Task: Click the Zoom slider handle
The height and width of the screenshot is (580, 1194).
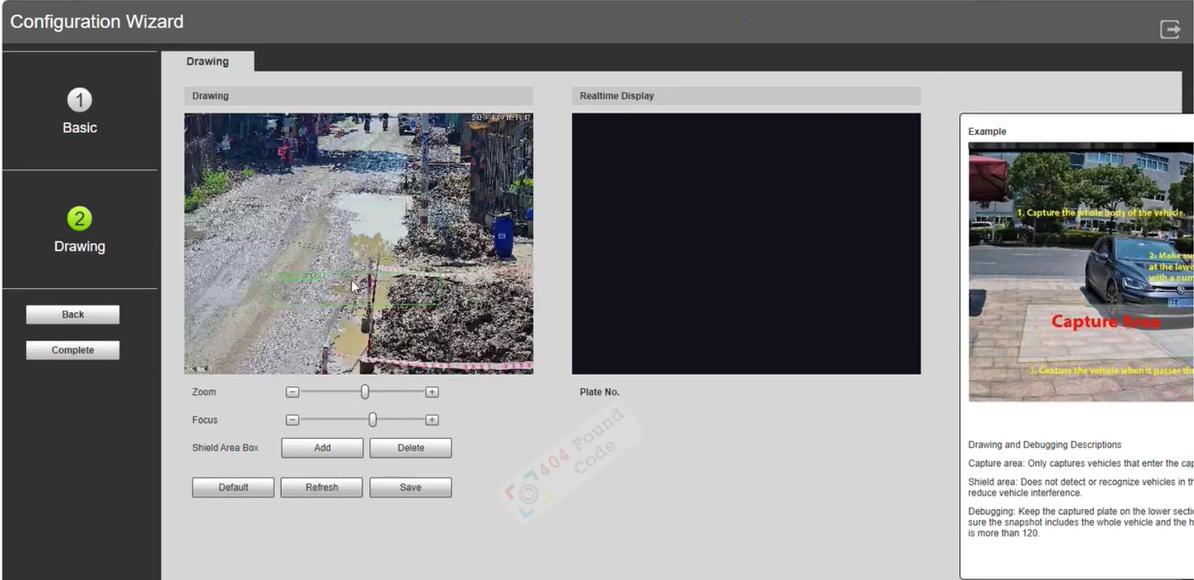Action: point(365,392)
